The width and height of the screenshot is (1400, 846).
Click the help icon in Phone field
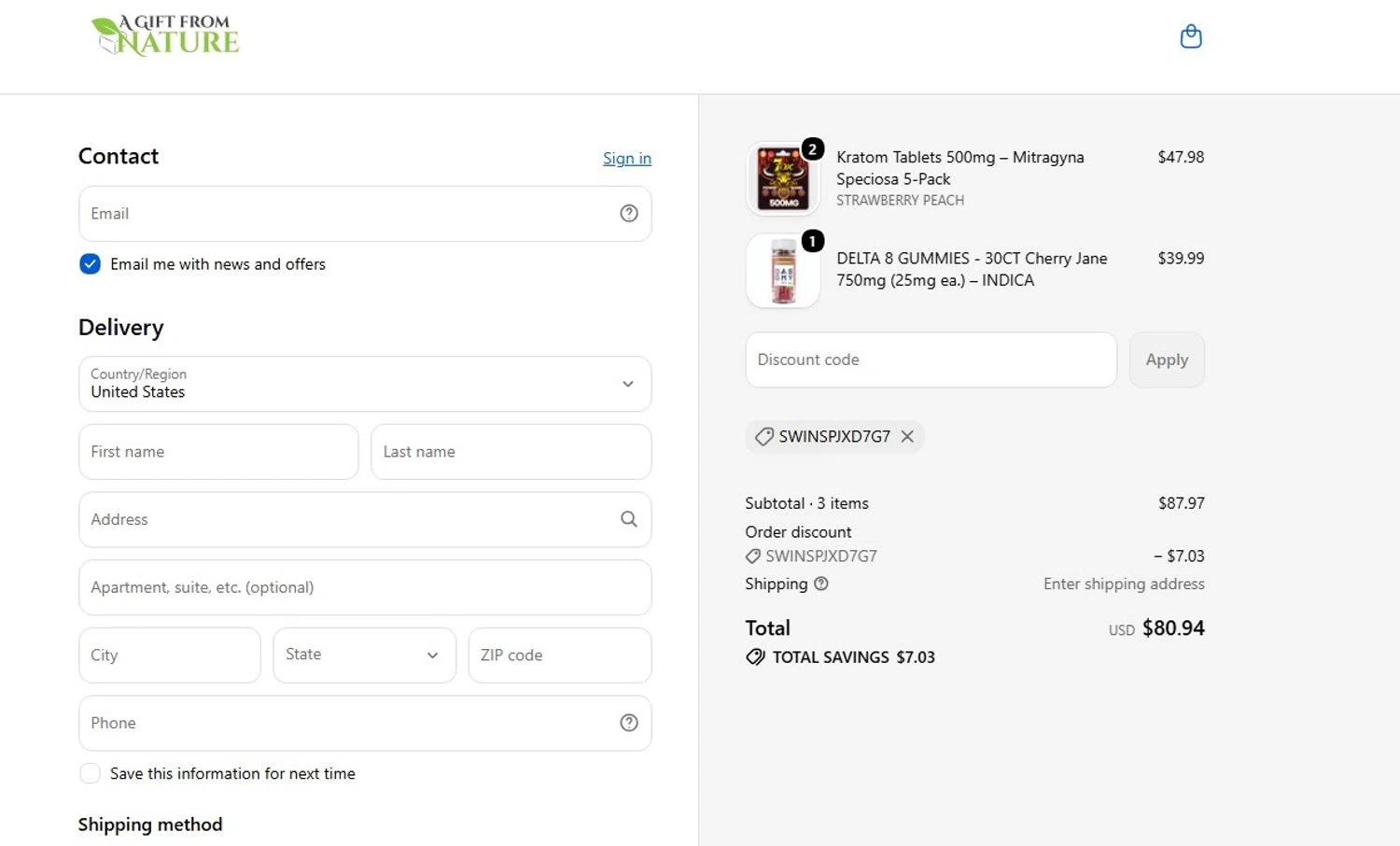629,723
